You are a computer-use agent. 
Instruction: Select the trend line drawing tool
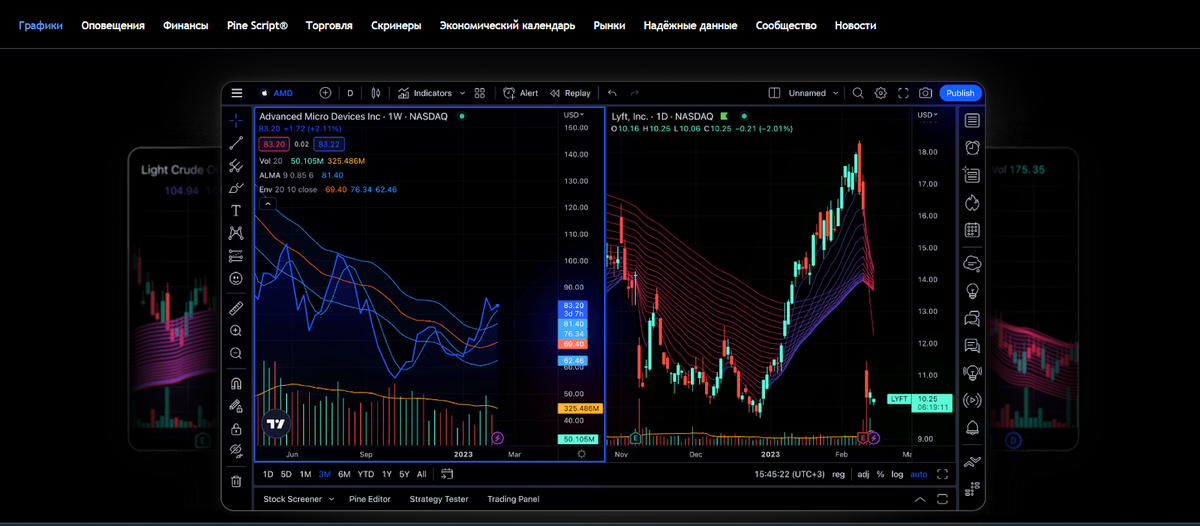[236, 144]
